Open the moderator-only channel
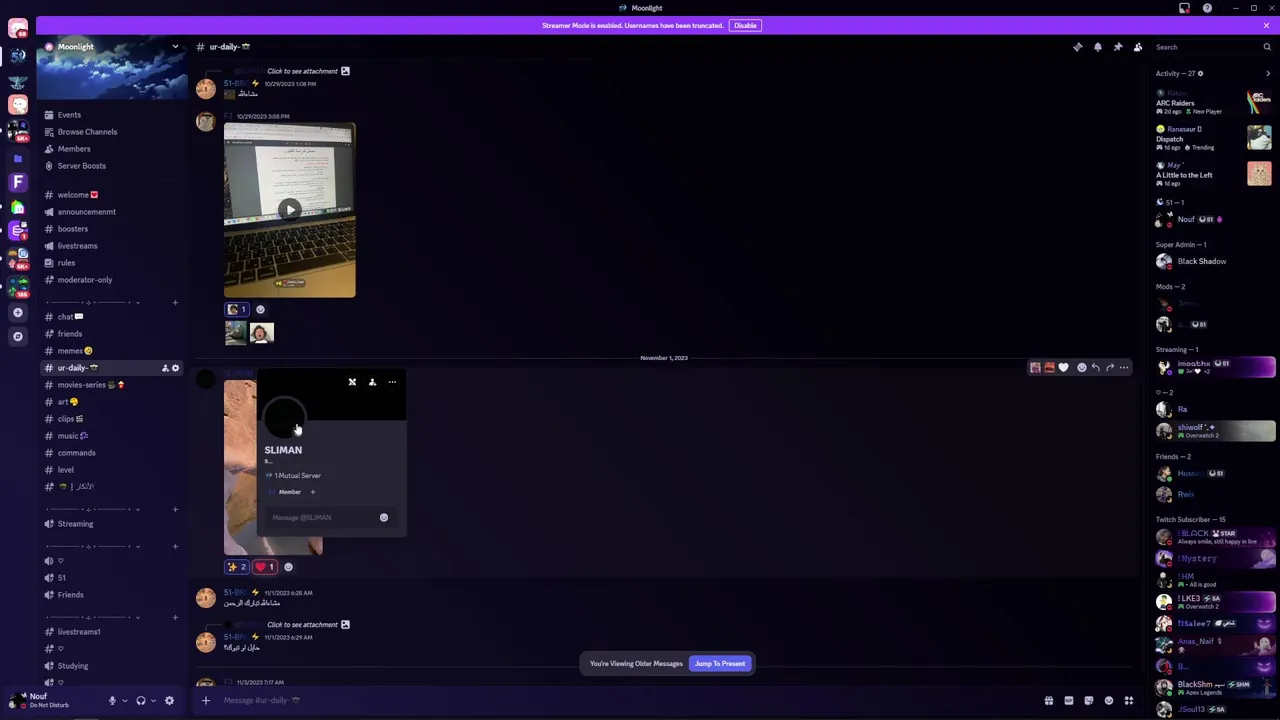 point(84,280)
